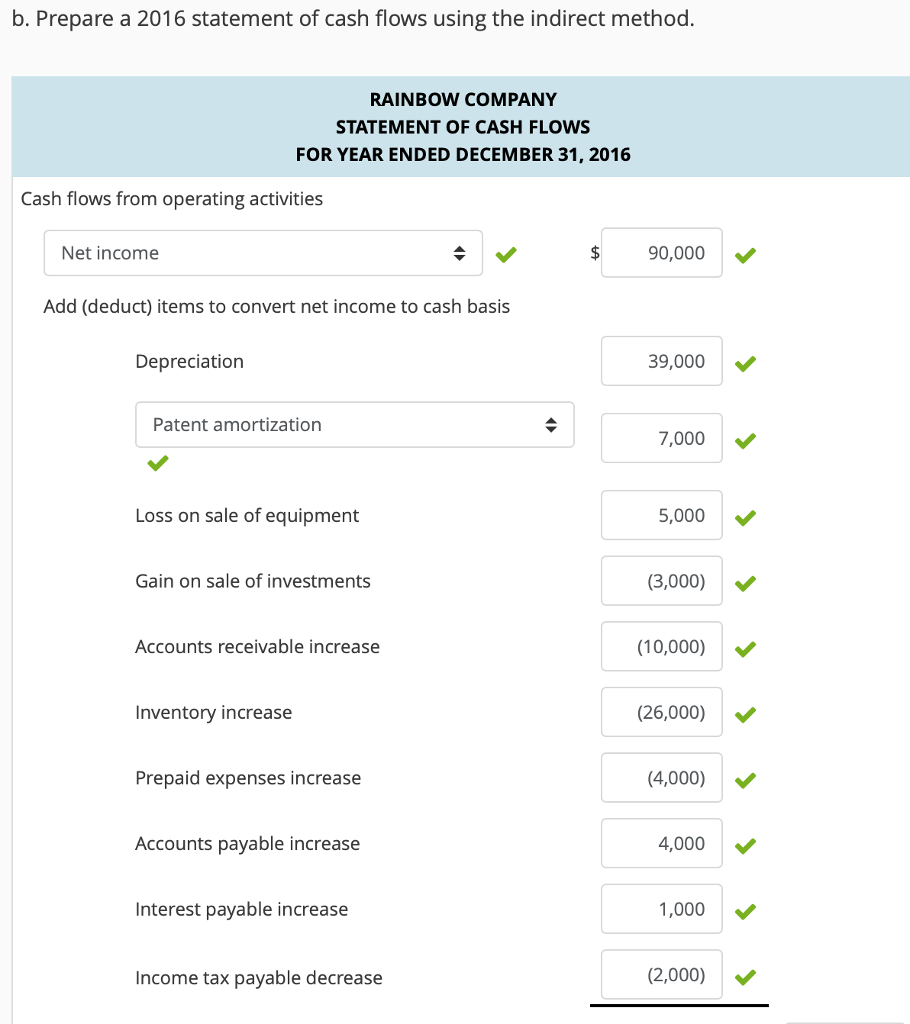Click the 'Income tax payable decrease' label
910x1024 pixels.
pos(259,978)
